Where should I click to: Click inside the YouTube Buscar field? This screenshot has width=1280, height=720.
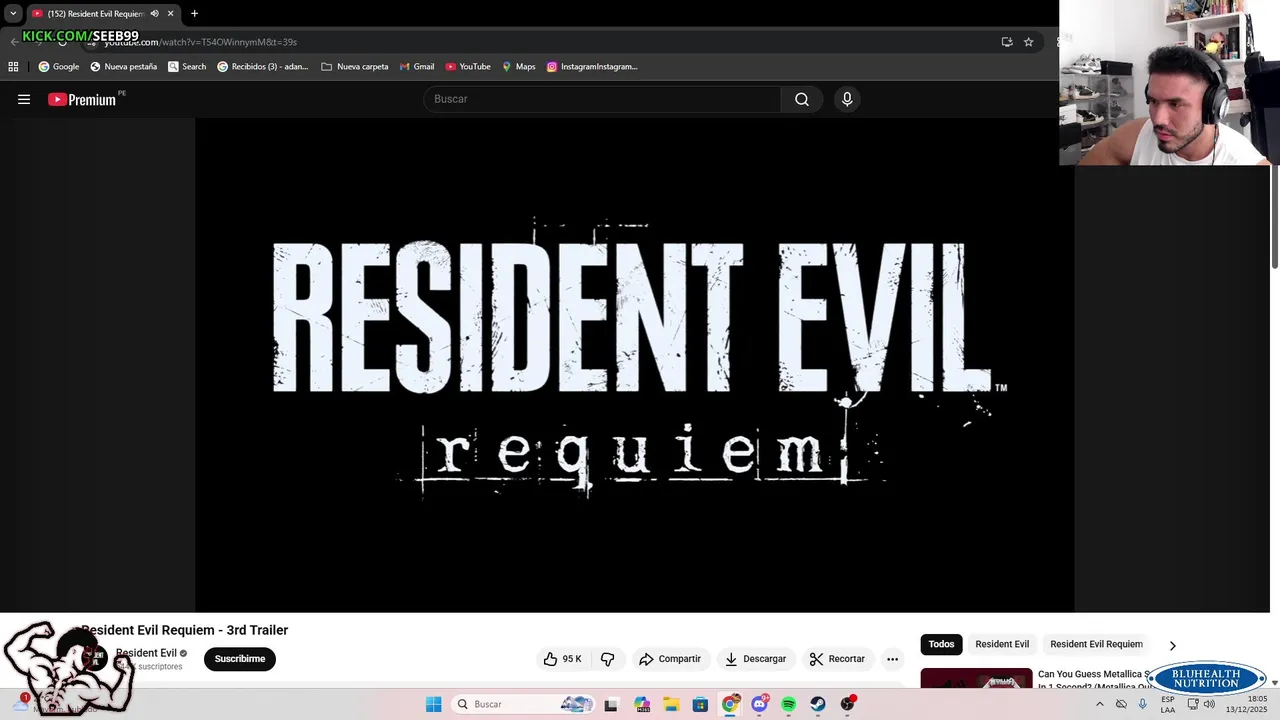(602, 99)
